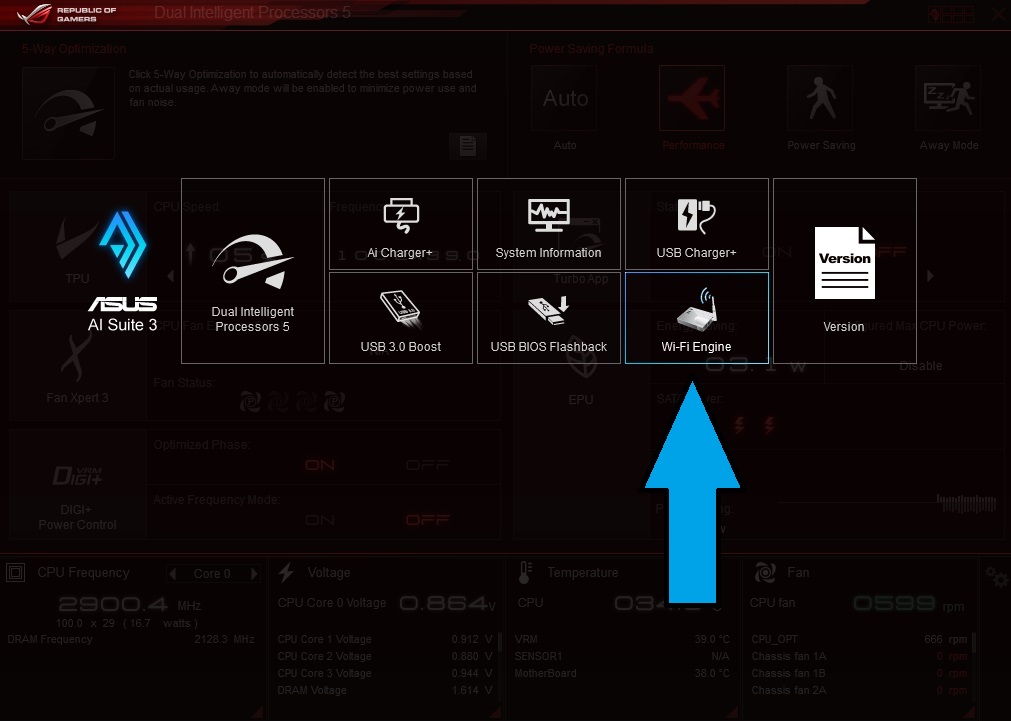Click the DRAM Voltage row
Viewport: 1011px width, 721px height.
tap(385, 690)
